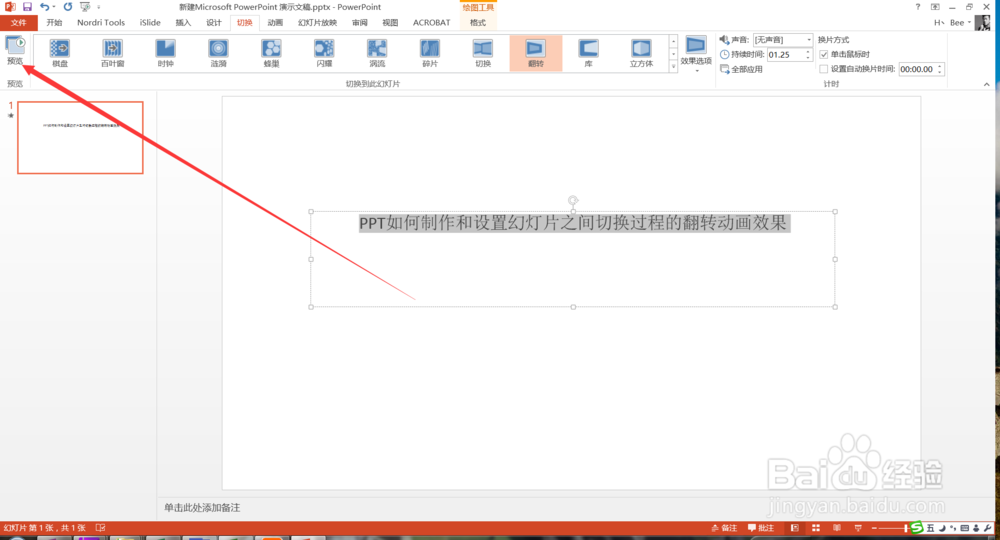Switch to the 幻灯片放映 Slide Show tab
1000x540 pixels.
pyautogui.click(x=317, y=22)
